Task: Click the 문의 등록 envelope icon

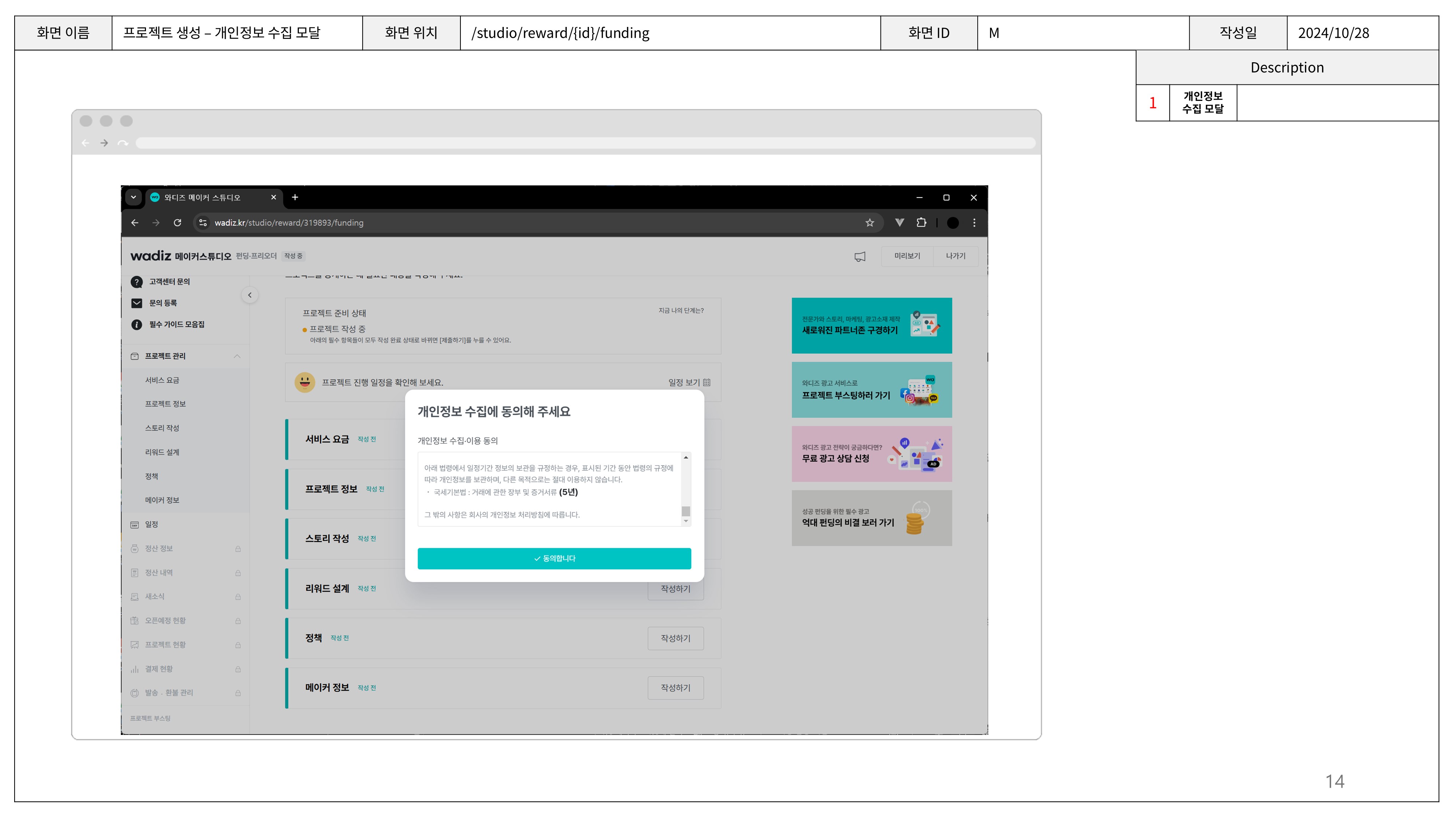Action: tap(136, 304)
